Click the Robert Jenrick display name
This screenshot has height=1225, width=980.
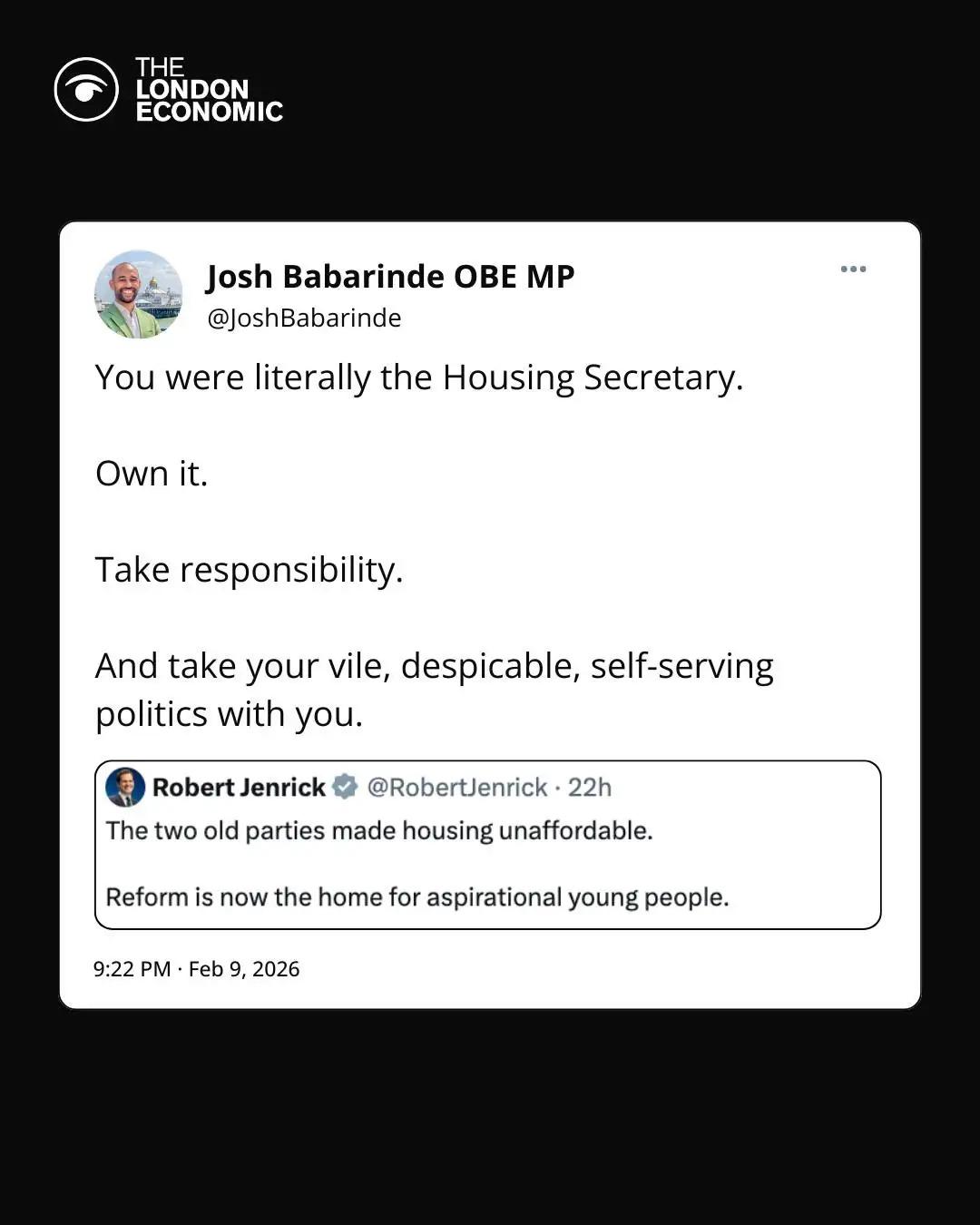[239, 788]
